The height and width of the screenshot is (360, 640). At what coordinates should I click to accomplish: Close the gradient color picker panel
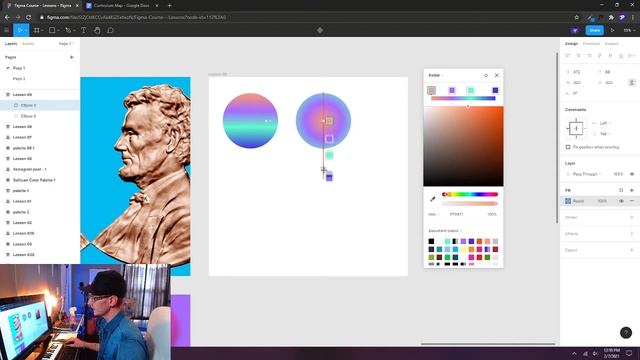[497, 75]
